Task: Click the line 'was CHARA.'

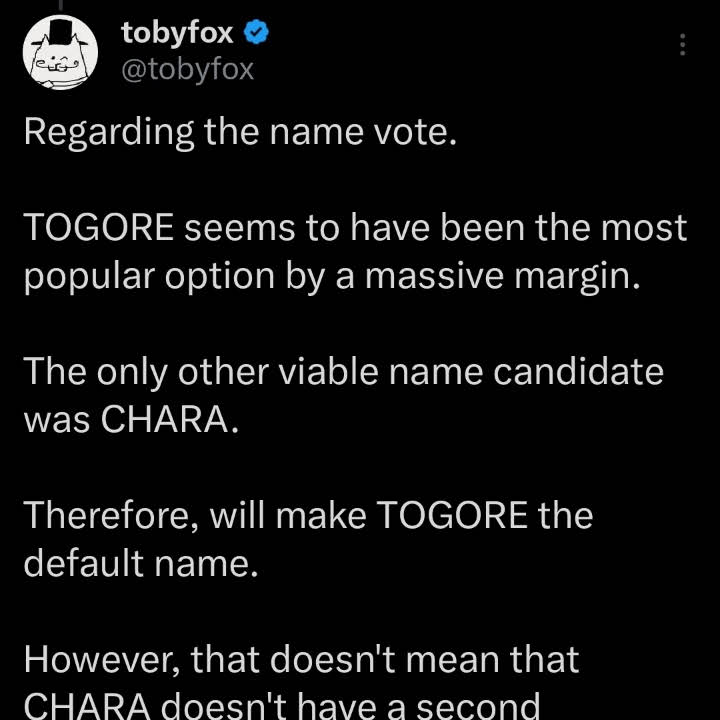Action: point(131,420)
